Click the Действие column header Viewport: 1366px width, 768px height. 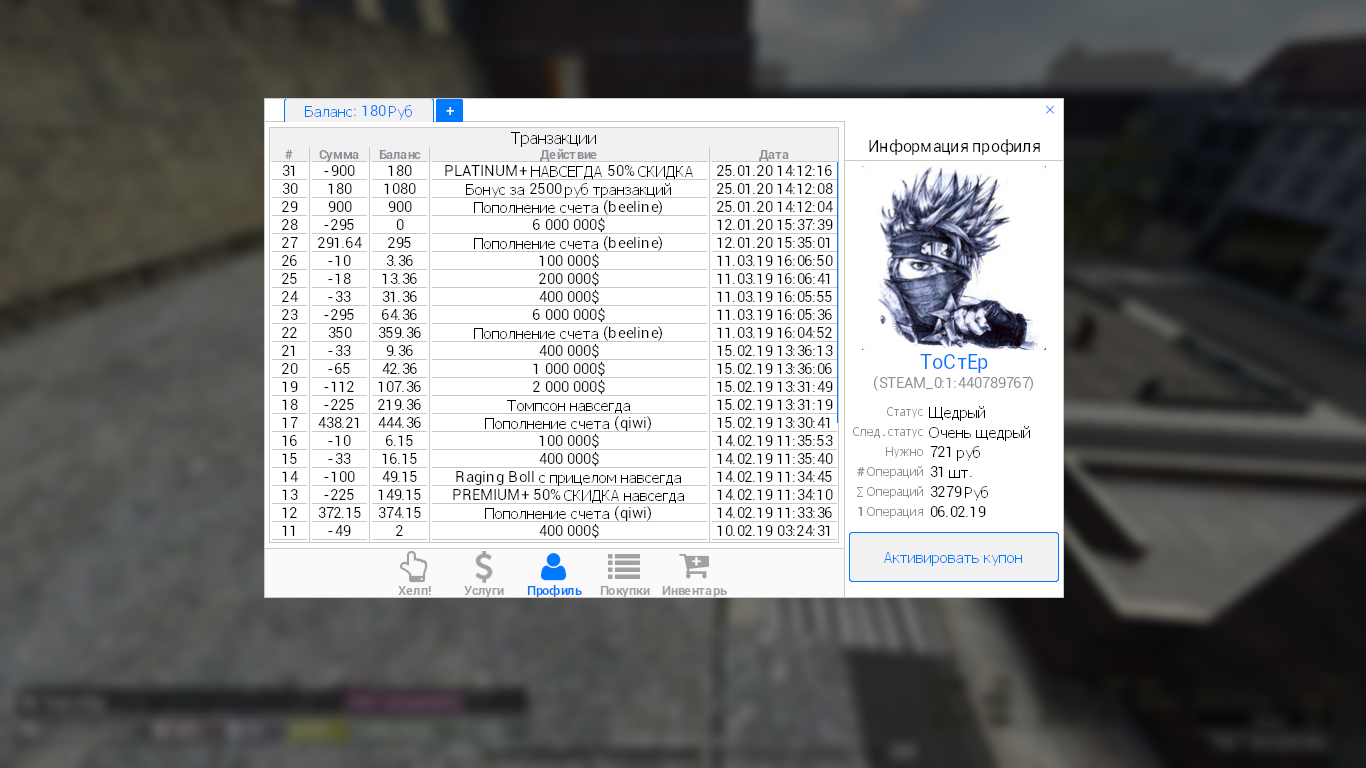[568, 155]
